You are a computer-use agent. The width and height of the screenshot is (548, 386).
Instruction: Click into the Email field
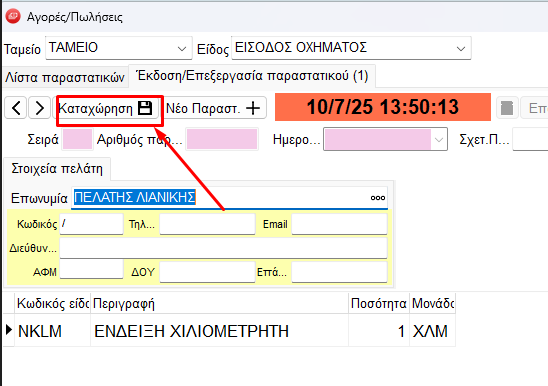(339, 224)
